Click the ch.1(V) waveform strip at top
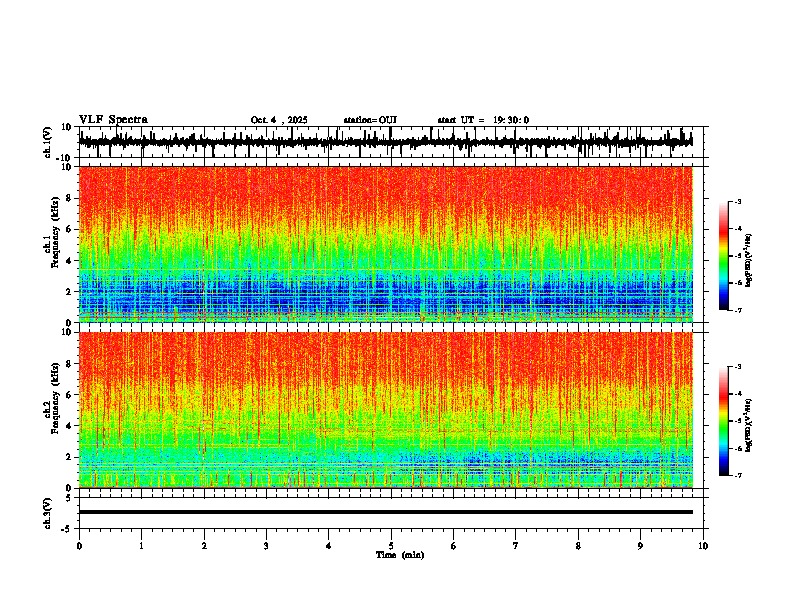792x612 pixels. click(386, 142)
